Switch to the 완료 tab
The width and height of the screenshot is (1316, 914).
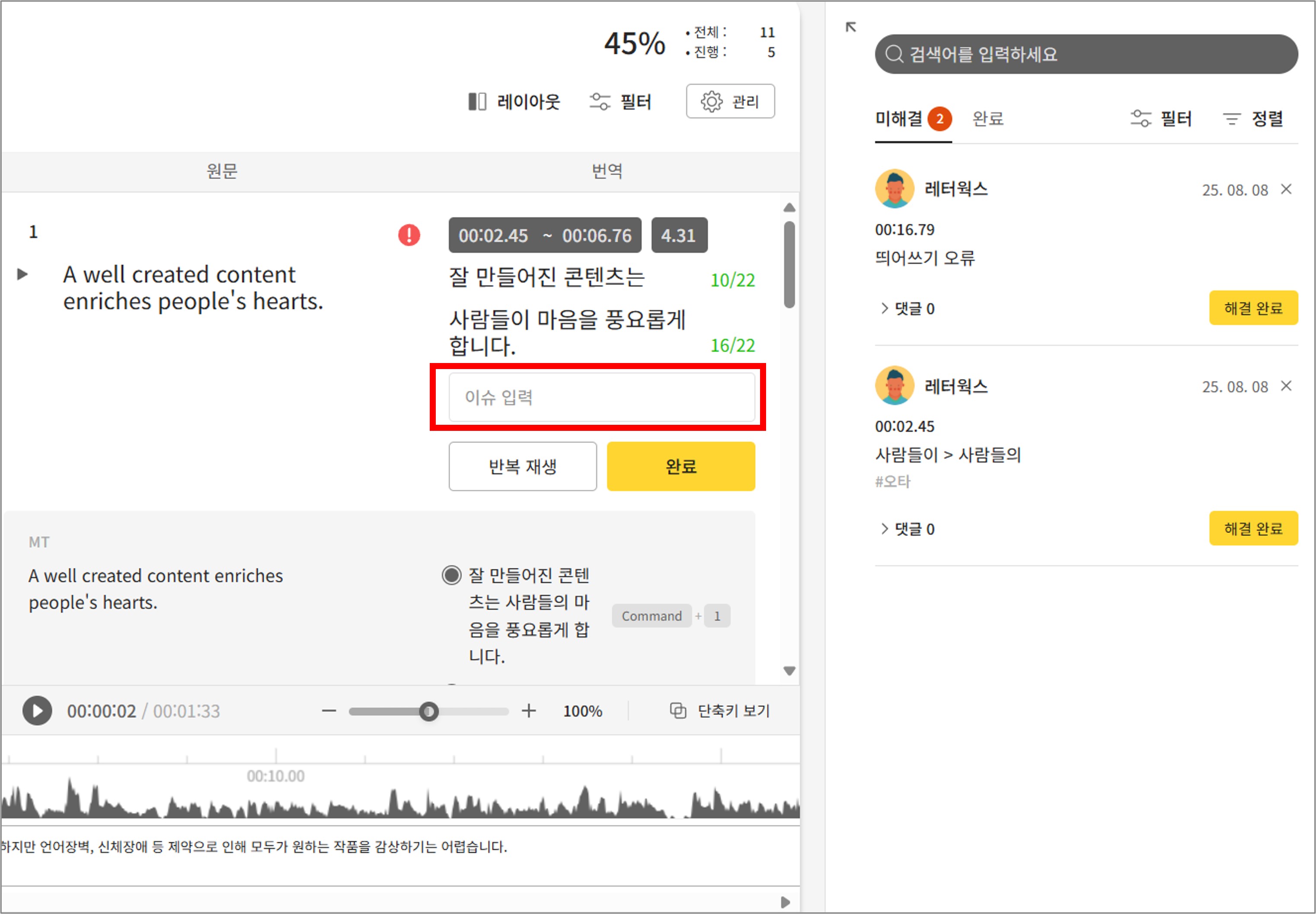(988, 118)
